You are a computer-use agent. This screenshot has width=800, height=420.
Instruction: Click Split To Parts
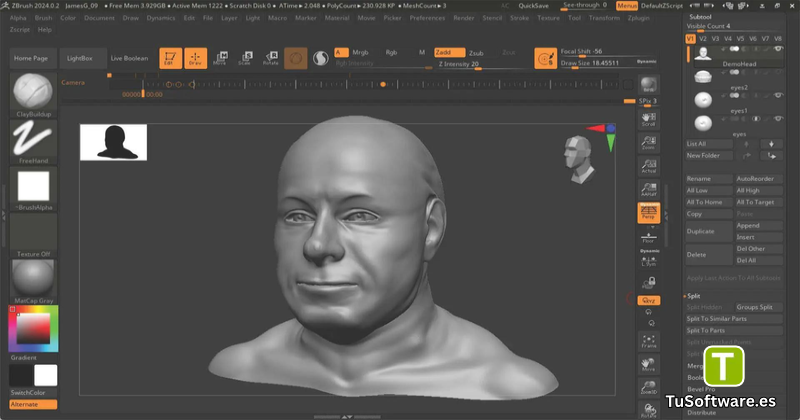pos(734,330)
